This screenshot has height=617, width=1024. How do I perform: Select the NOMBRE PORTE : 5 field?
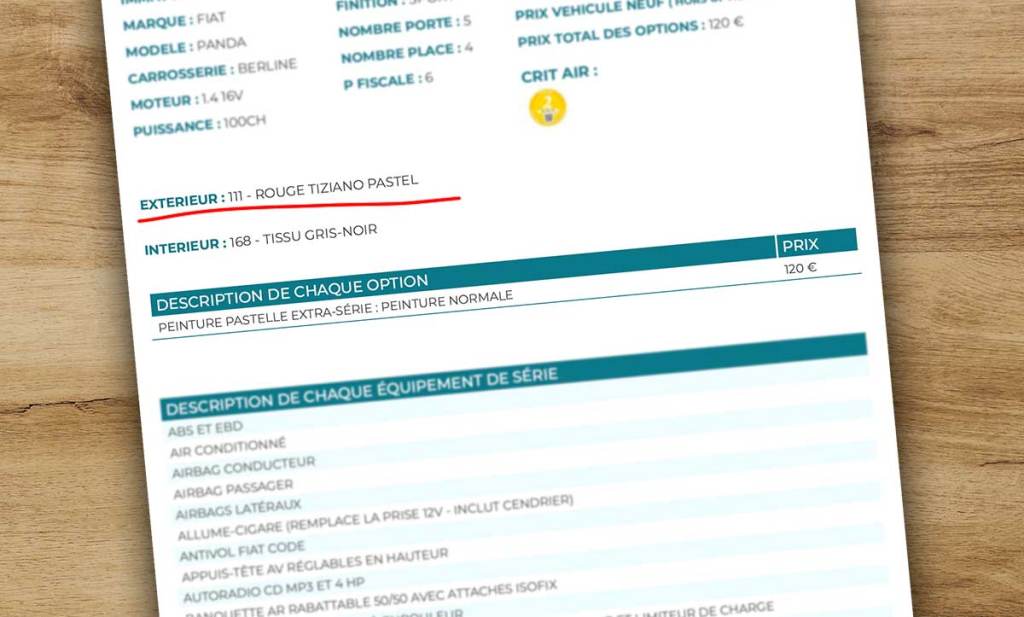click(404, 26)
